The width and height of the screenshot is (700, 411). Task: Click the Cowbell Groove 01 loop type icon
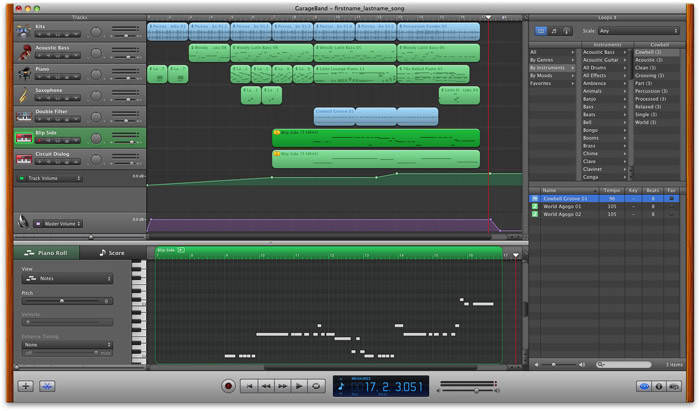click(535, 199)
